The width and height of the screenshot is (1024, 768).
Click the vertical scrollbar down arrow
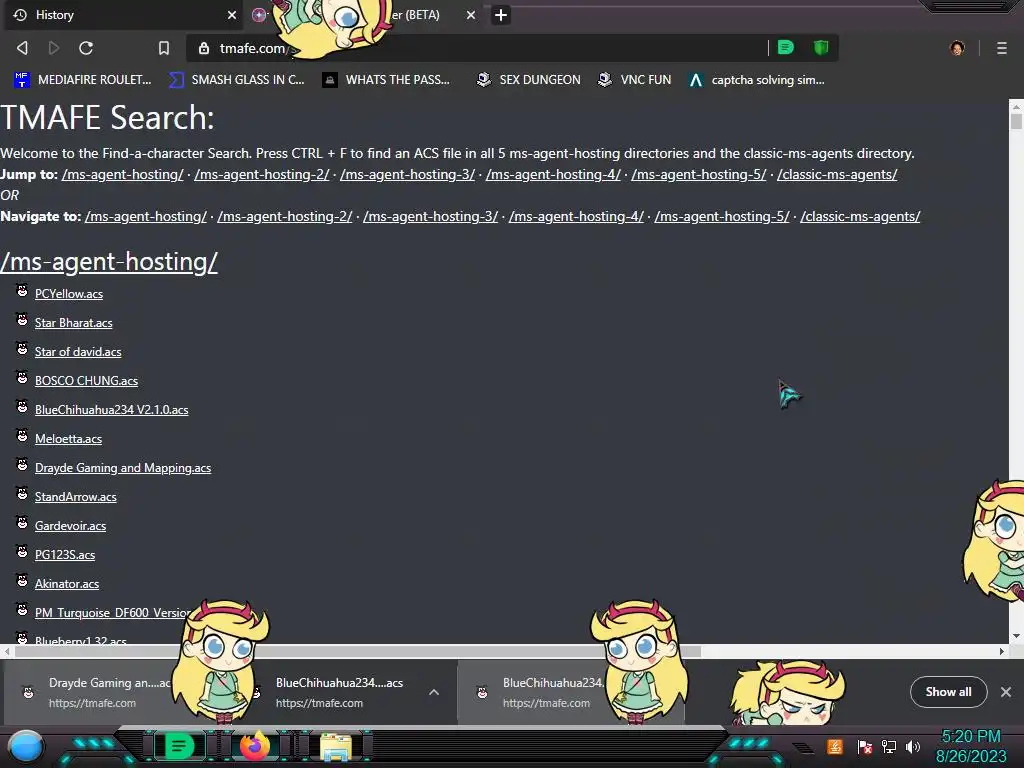tap(1016, 636)
